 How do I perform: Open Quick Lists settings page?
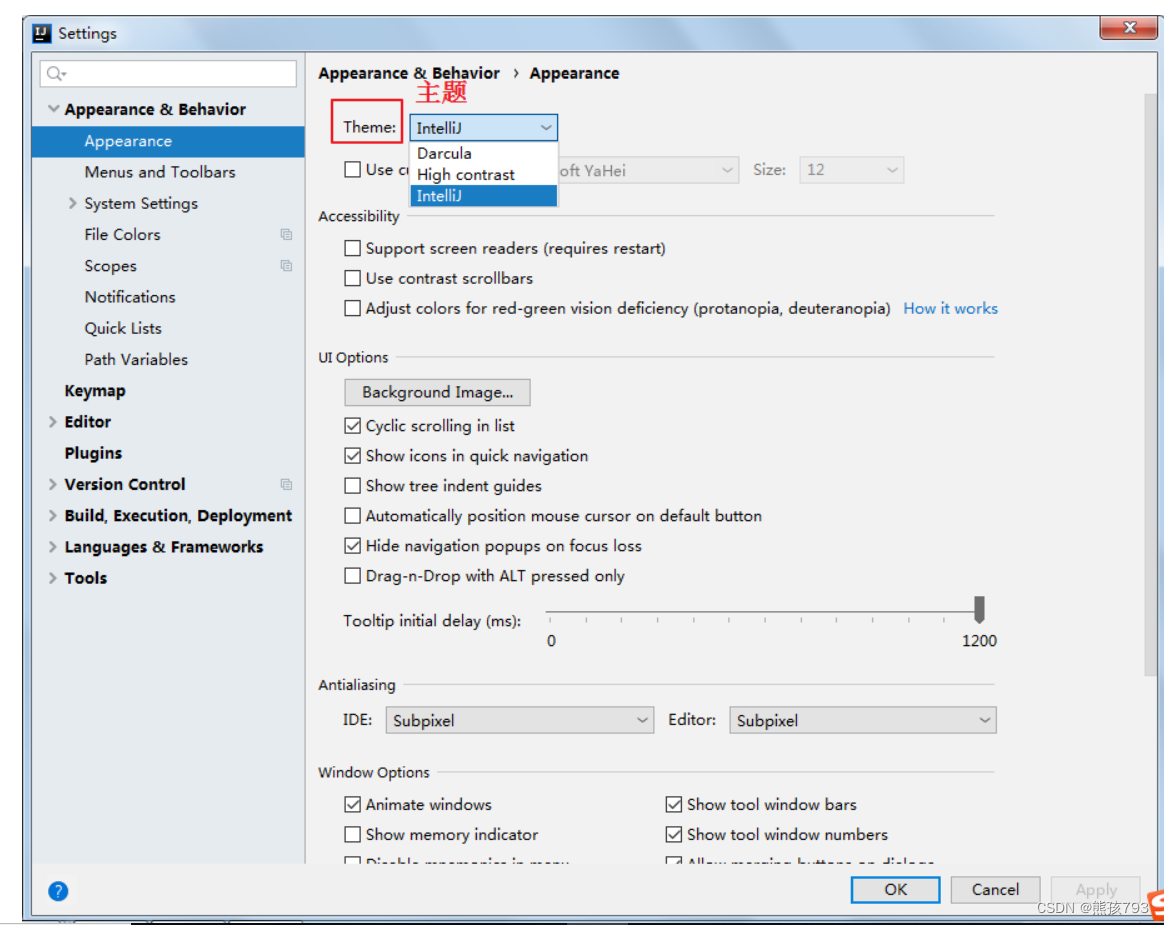coord(123,328)
